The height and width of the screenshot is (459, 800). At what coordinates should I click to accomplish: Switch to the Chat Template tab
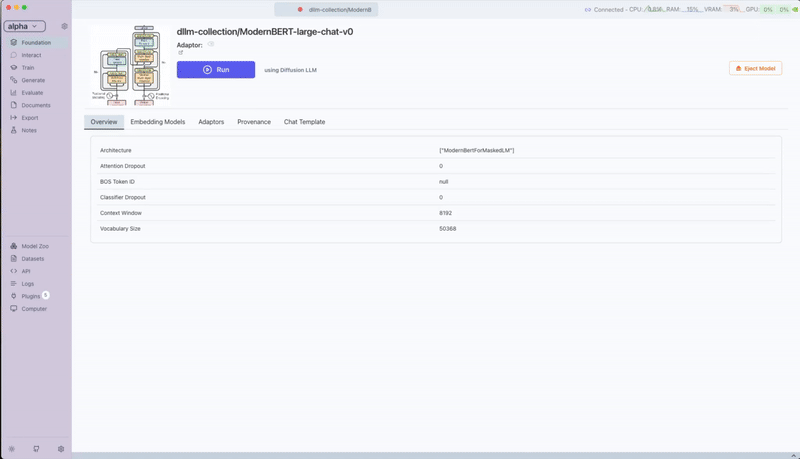tap(304, 122)
